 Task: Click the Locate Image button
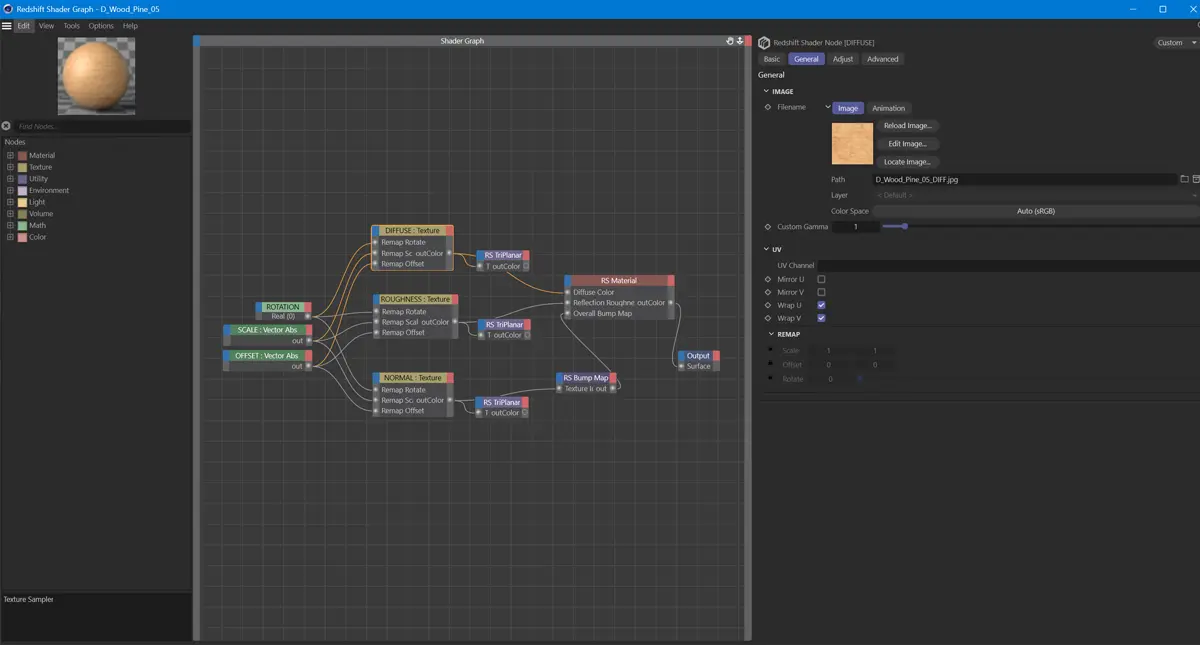pos(907,162)
